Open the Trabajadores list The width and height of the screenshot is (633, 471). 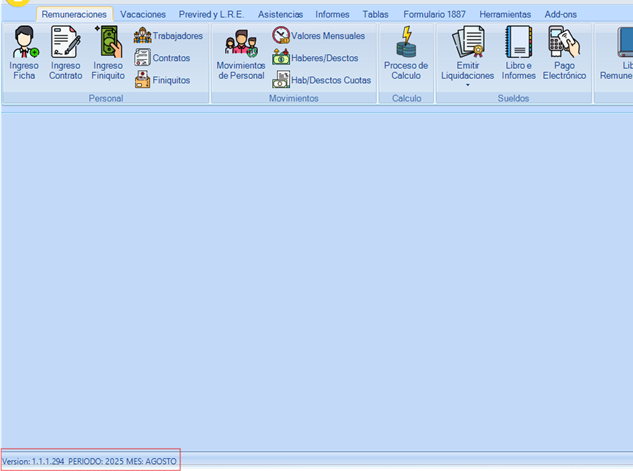pyautogui.click(x=168, y=36)
